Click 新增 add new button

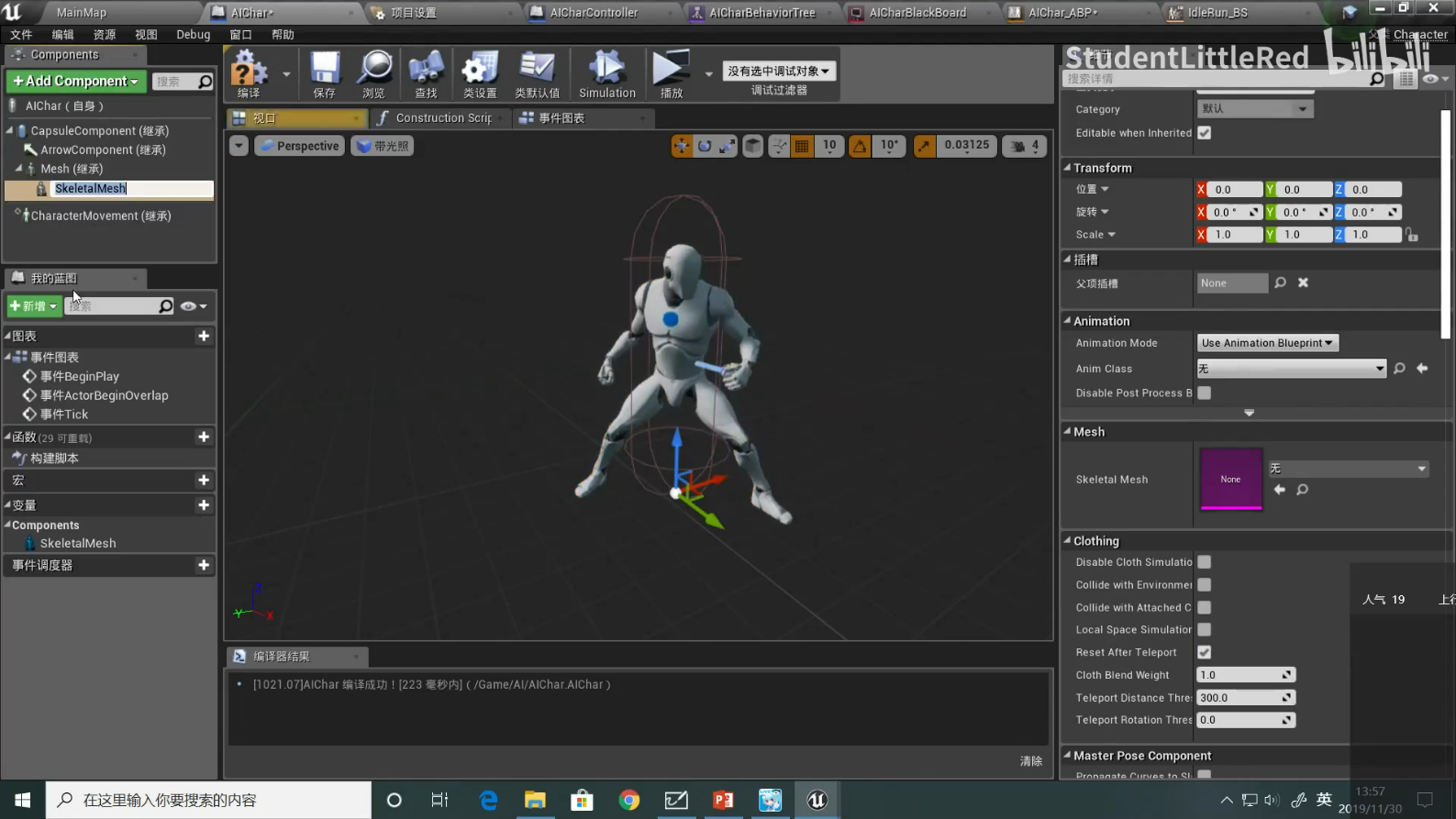(x=33, y=306)
